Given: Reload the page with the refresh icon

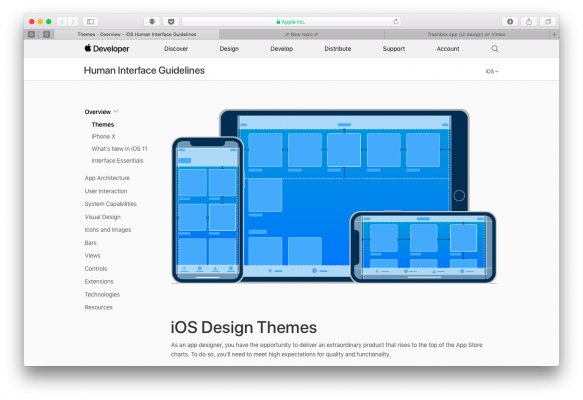Looking at the screenshot, I should point(396,22).
